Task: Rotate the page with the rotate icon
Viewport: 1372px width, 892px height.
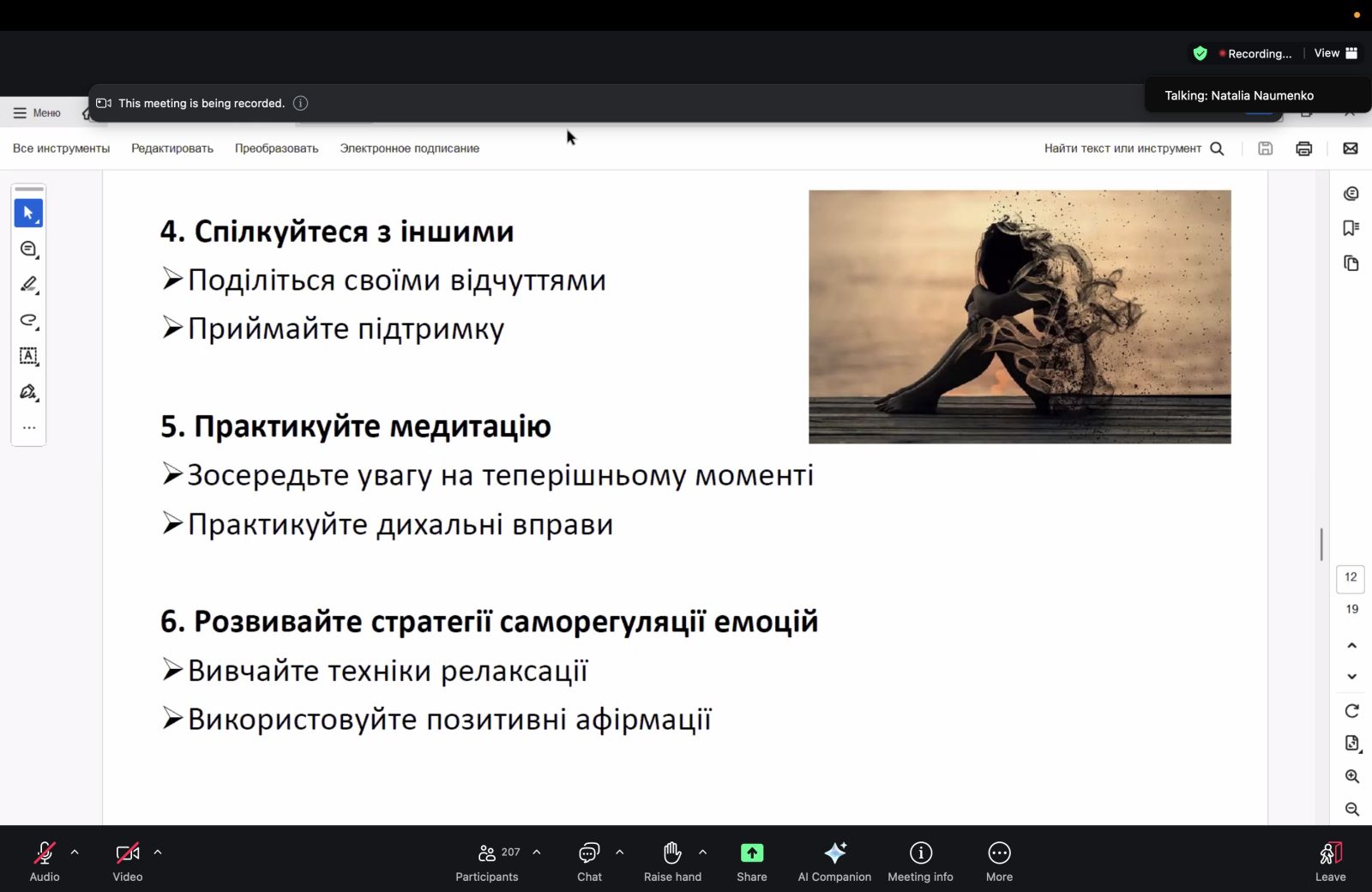Action: pos(1352,710)
